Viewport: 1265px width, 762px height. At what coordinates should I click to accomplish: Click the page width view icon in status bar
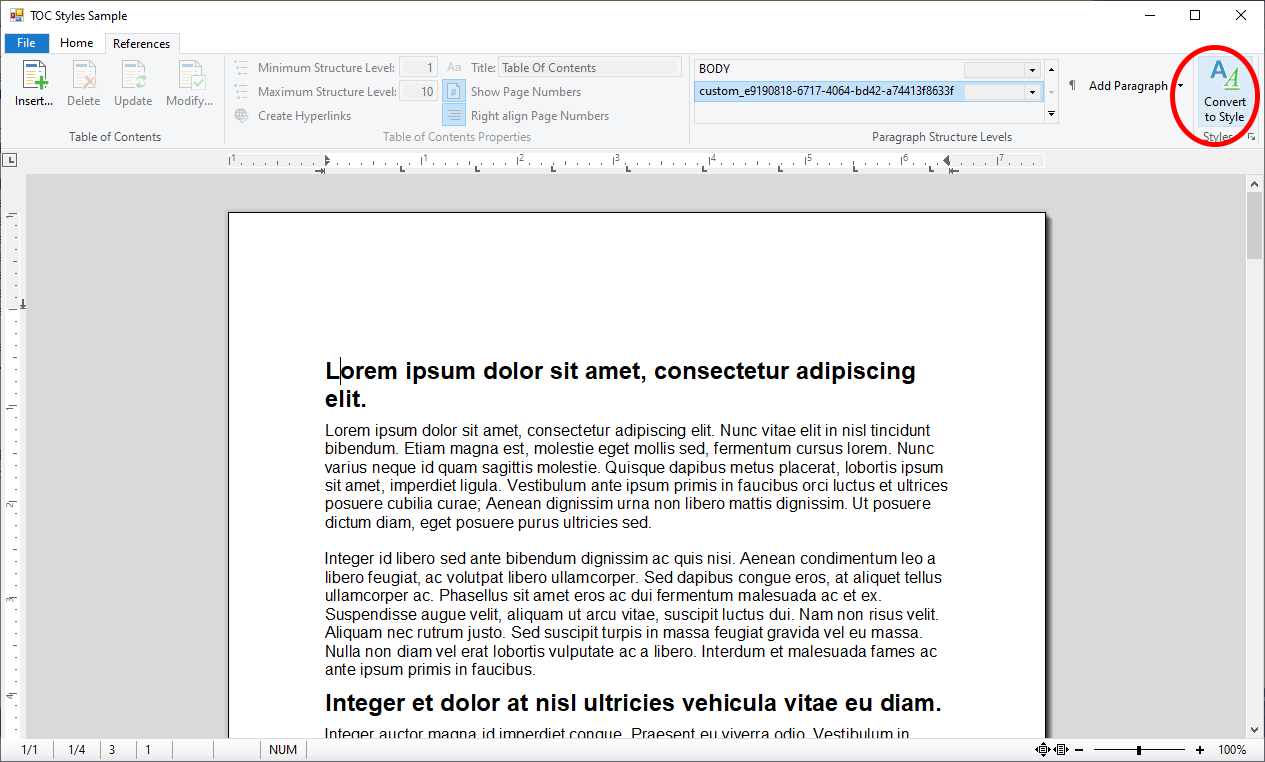[1061, 750]
